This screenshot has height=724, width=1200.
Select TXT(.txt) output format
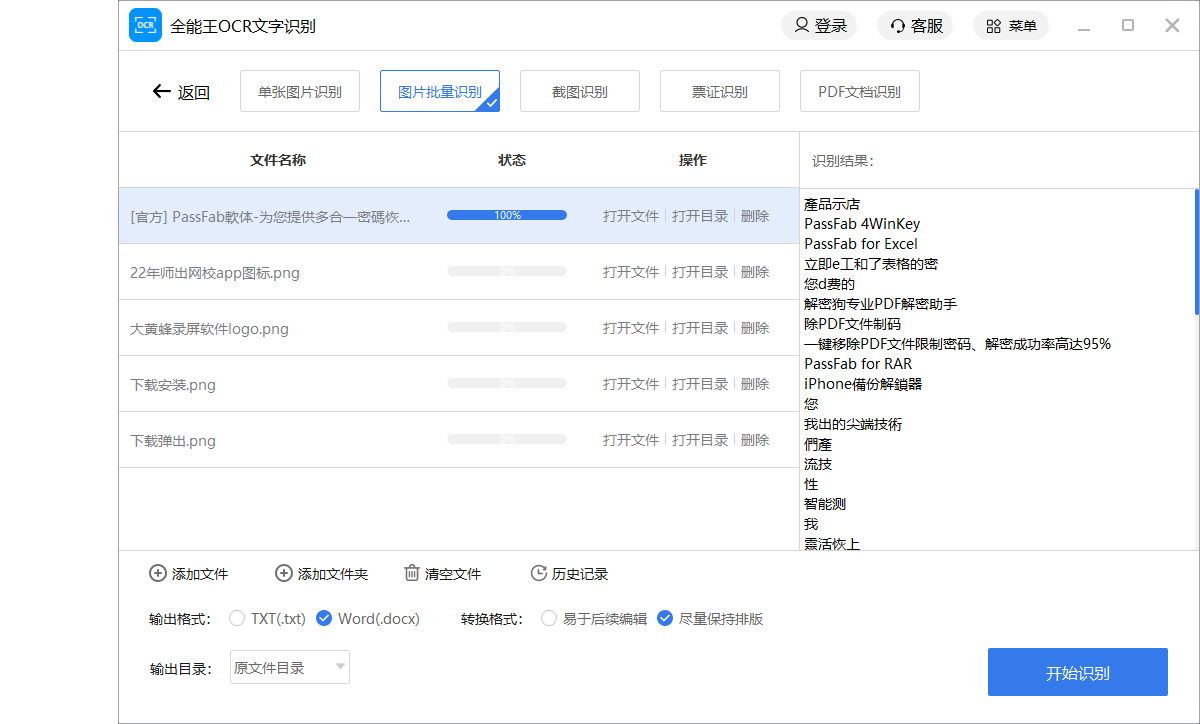coord(237,618)
